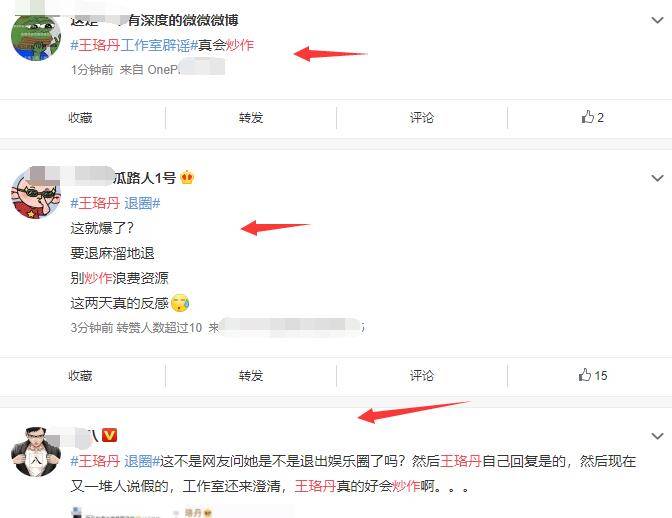The image size is (672, 518).
Task: Click 转发 under the second post
Action: [251, 375]
